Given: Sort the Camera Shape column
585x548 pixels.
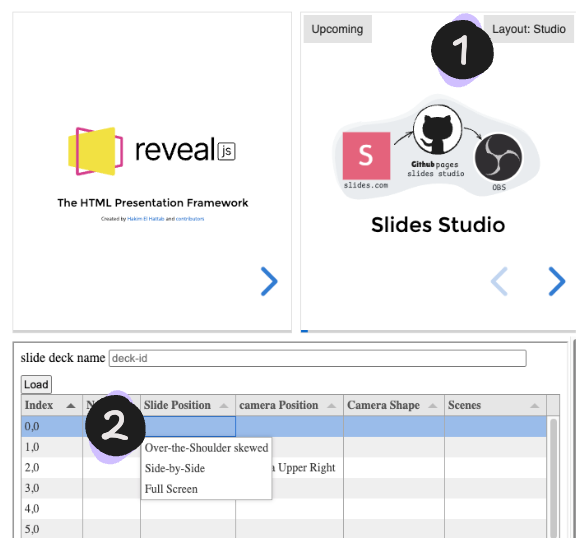Looking at the screenshot, I should tap(432, 405).
